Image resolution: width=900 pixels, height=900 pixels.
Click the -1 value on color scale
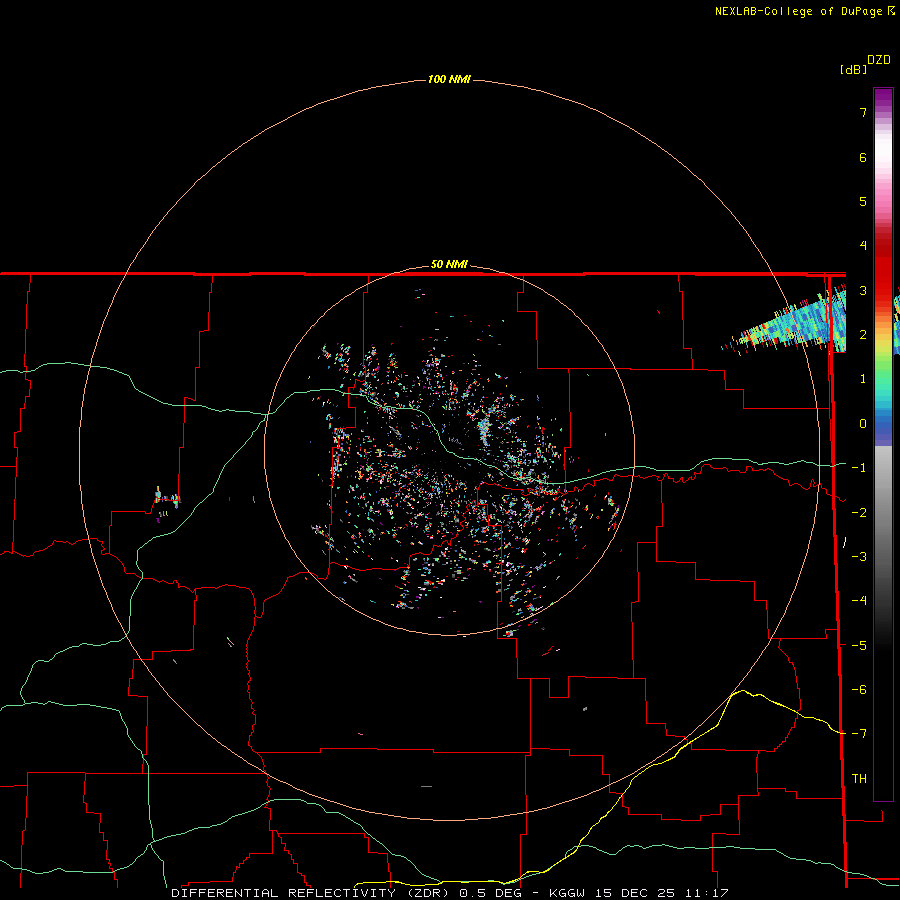[859, 468]
